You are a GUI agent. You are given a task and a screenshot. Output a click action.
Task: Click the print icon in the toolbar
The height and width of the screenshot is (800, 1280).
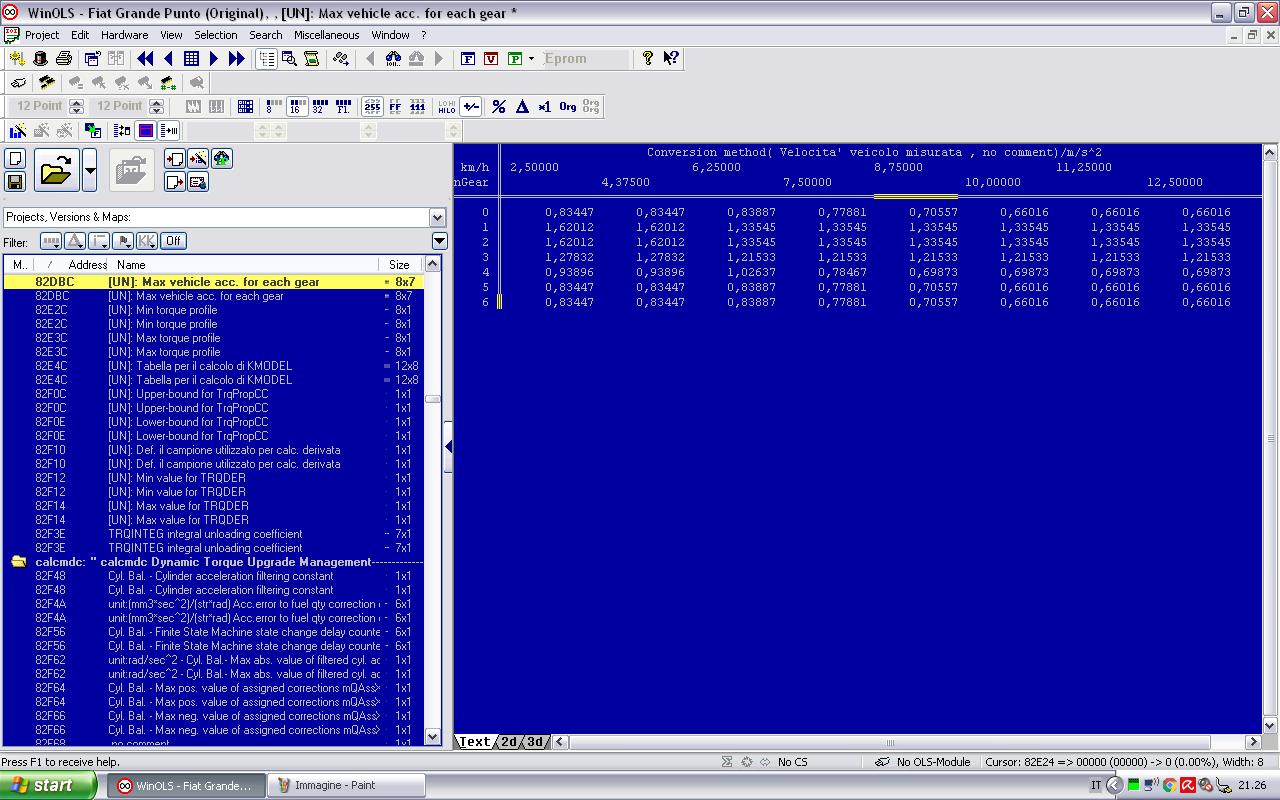pyautogui.click(x=64, y=59)
